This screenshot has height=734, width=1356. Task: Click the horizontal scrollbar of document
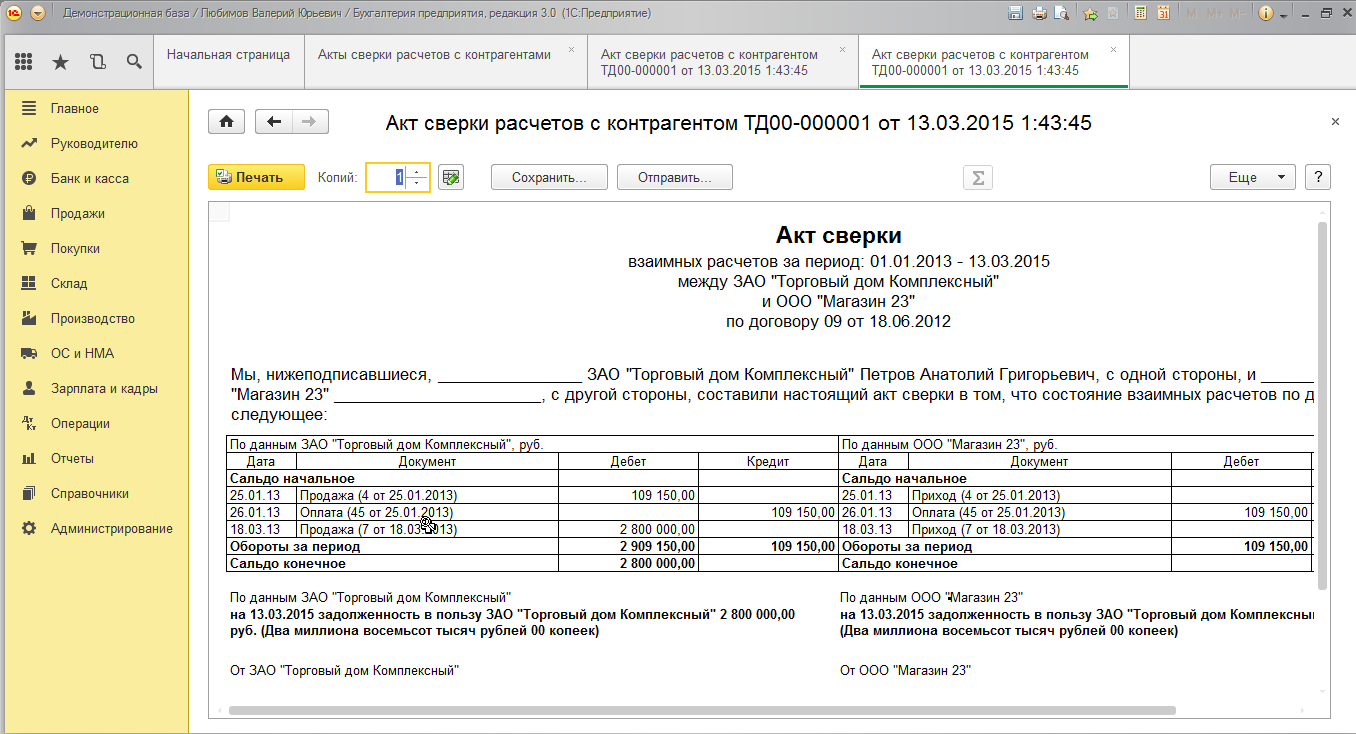point(702,710)
